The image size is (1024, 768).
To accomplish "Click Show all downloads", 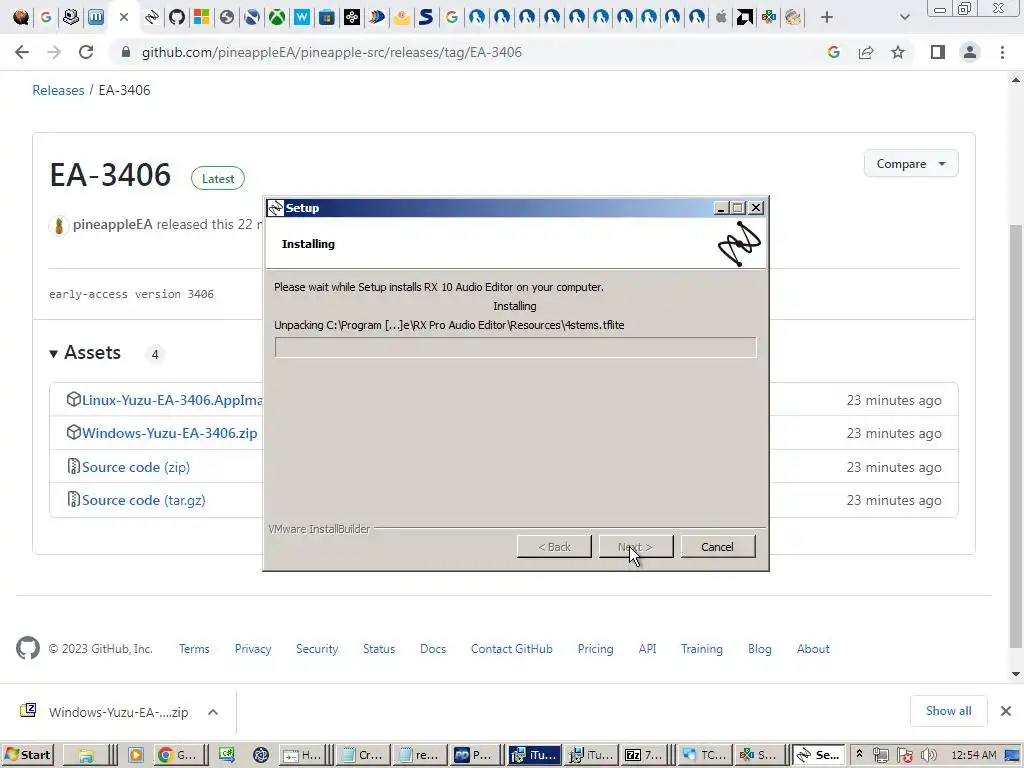I will (948, 711).
